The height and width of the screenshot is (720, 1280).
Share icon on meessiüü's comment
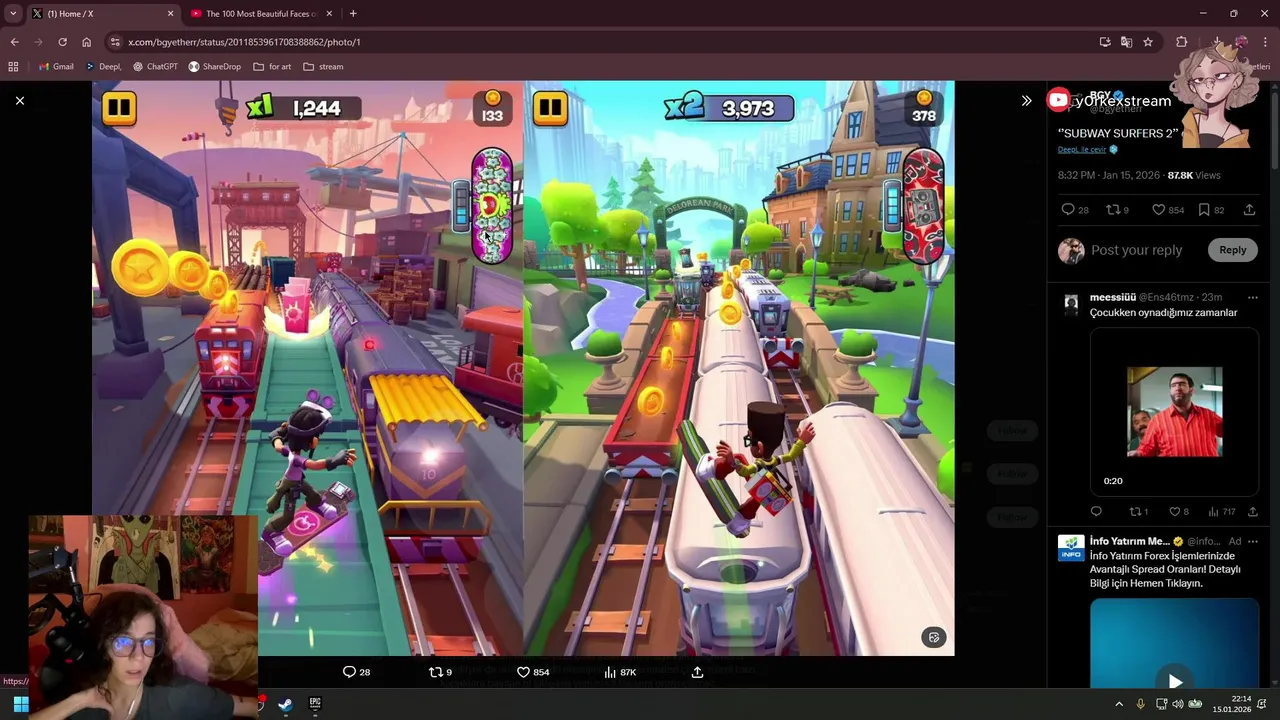point(1252,512)
